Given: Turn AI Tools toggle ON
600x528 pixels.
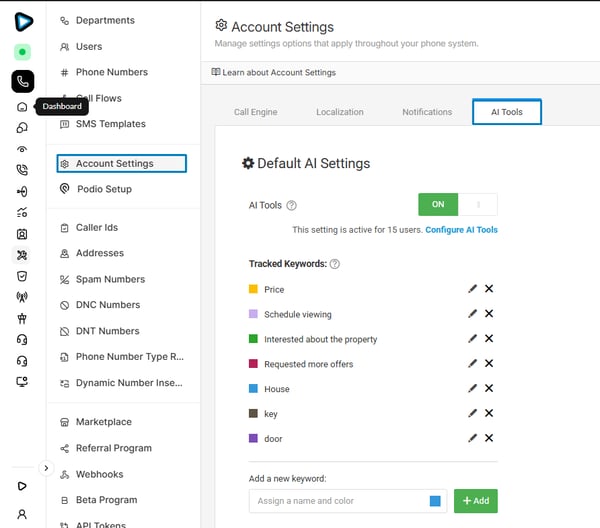Looking at the screenshot, I should (438, 204).
